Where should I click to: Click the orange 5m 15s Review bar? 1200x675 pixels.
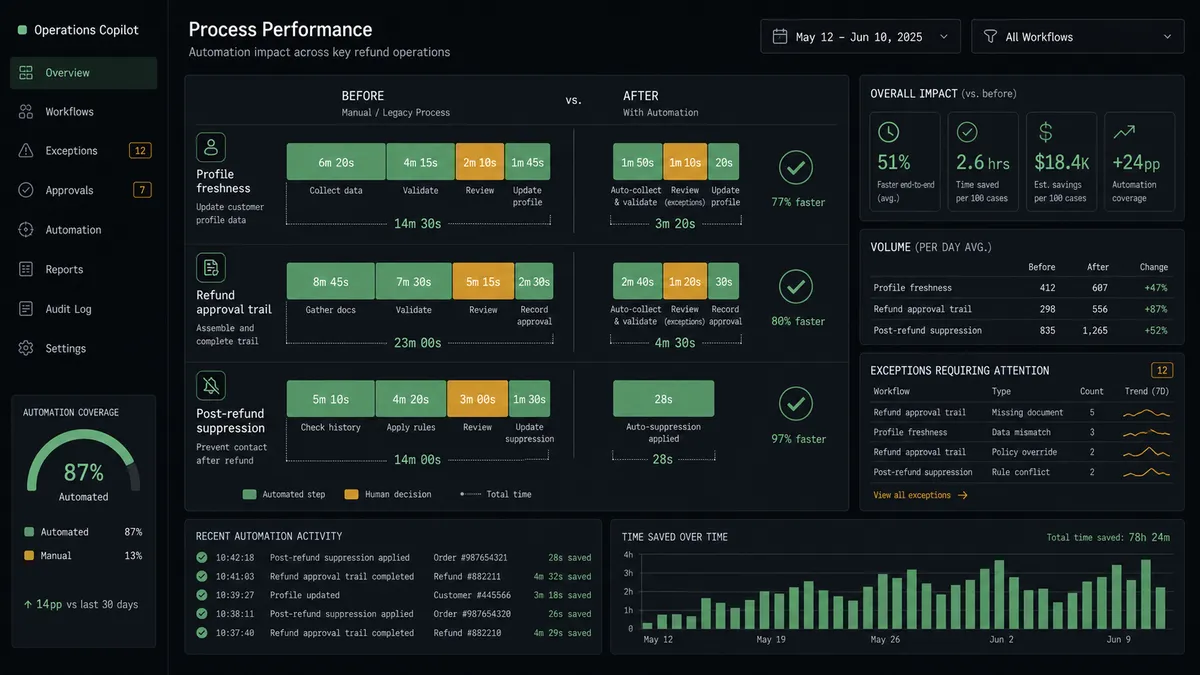[x=483, y=282]
